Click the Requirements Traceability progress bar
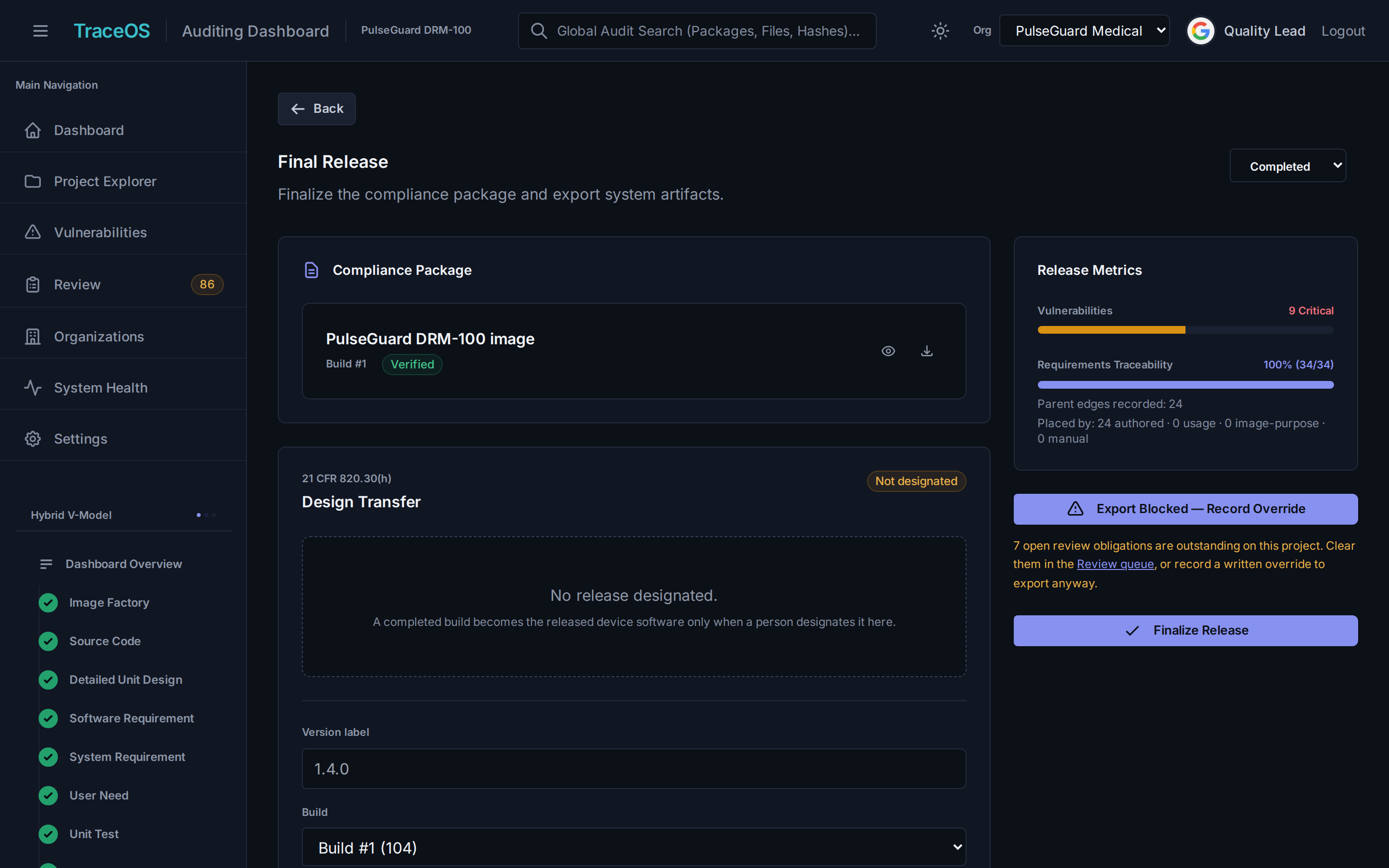Screen dimensions: 1389x868 tap(1185, 385)
